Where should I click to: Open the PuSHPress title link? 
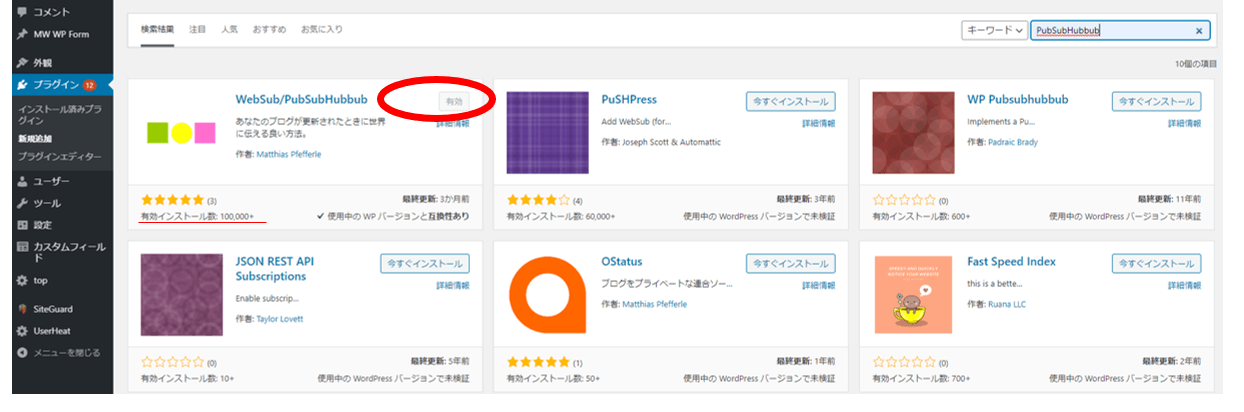tap(629, 100)
